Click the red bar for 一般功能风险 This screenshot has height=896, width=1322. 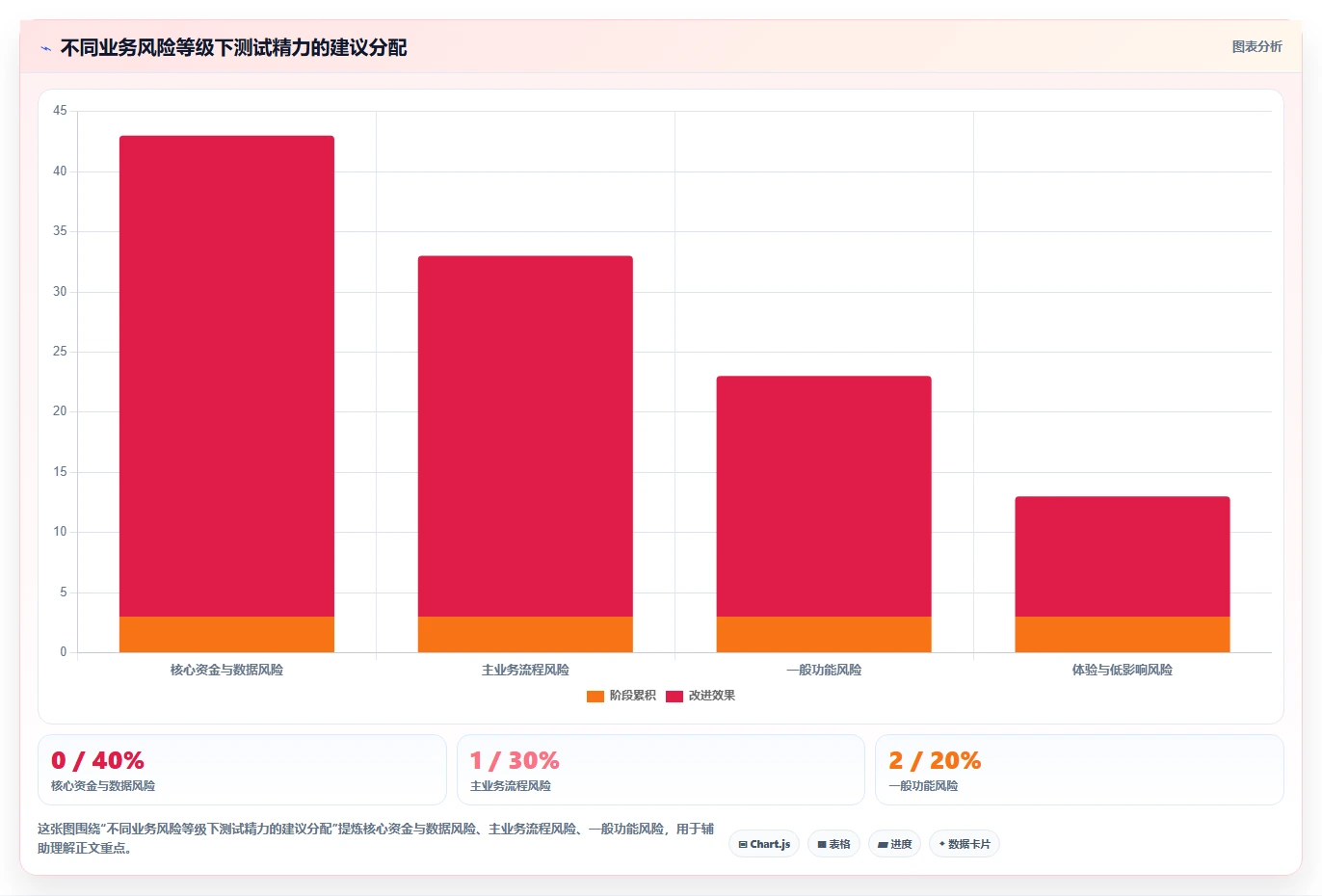point(824,496)
